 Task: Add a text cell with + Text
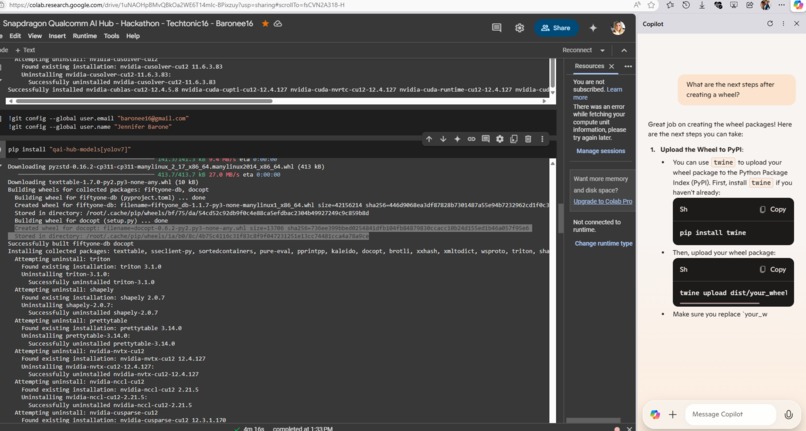coord(25,50)
